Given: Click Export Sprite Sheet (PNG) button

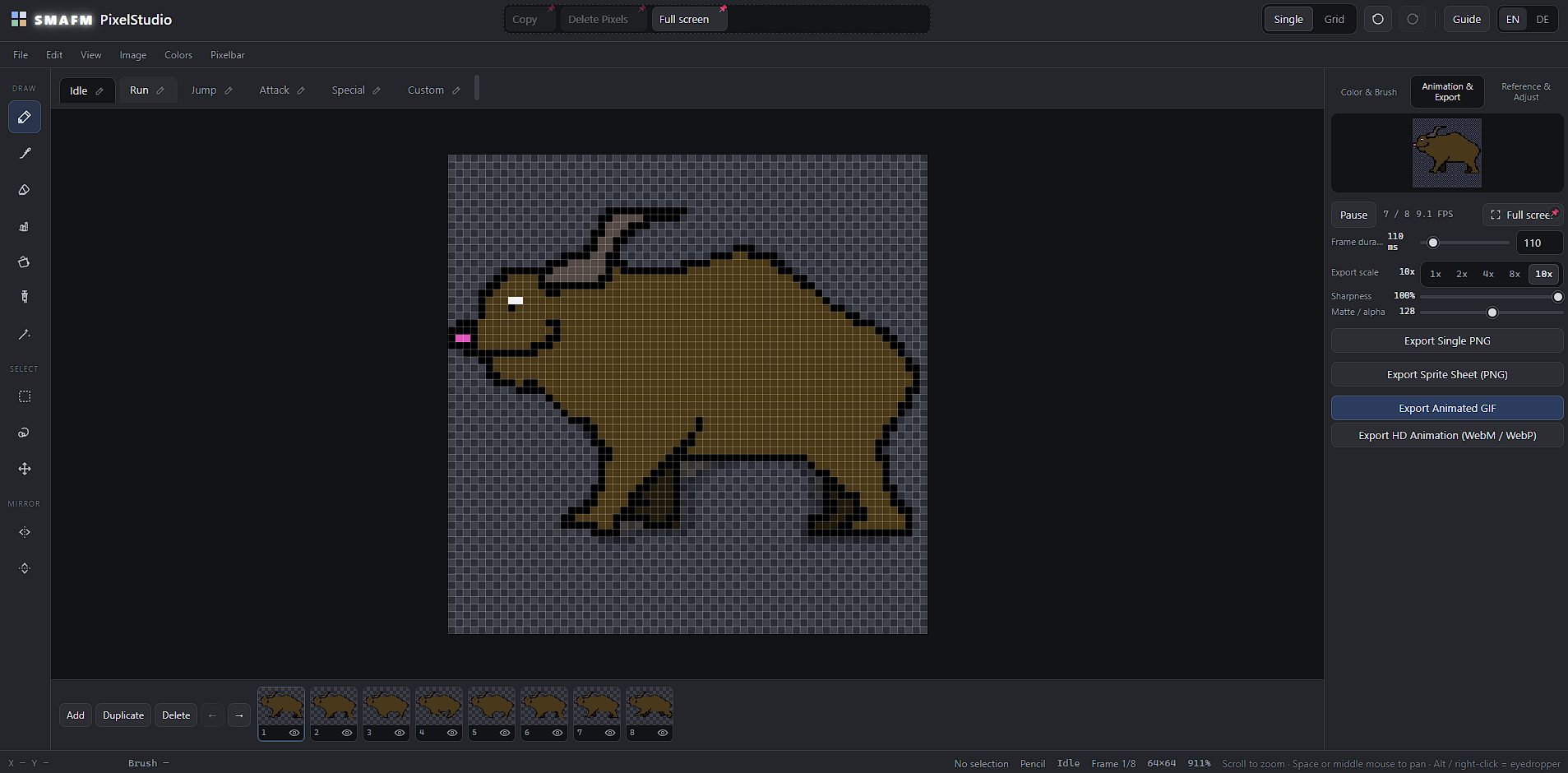Looking at the screenshot, I should click(1447, 374).
